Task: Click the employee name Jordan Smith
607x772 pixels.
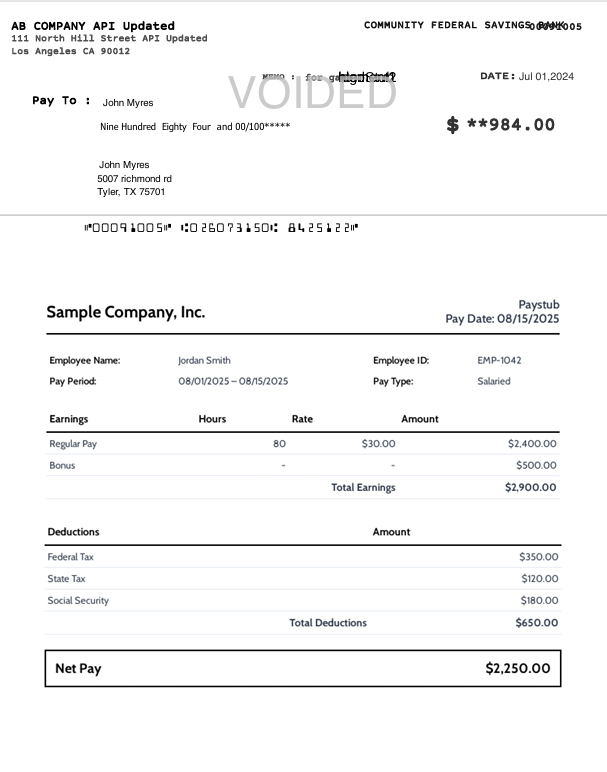Action: click(204, 360)
